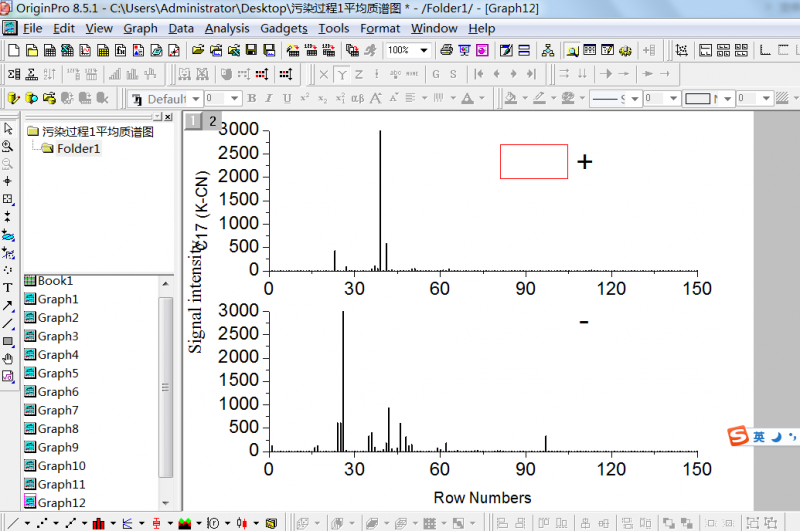Click the Scatter plot button
800x531 pixels.
(42, 523)
